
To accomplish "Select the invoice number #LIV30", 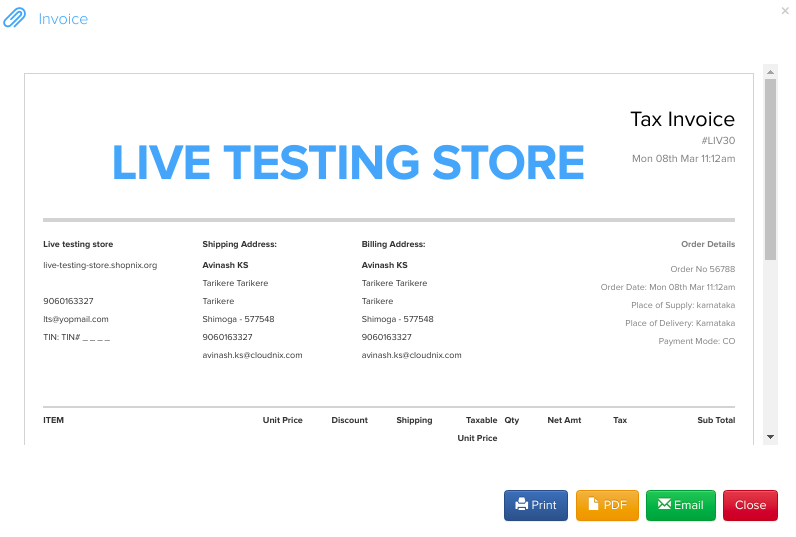I will 718,141.
